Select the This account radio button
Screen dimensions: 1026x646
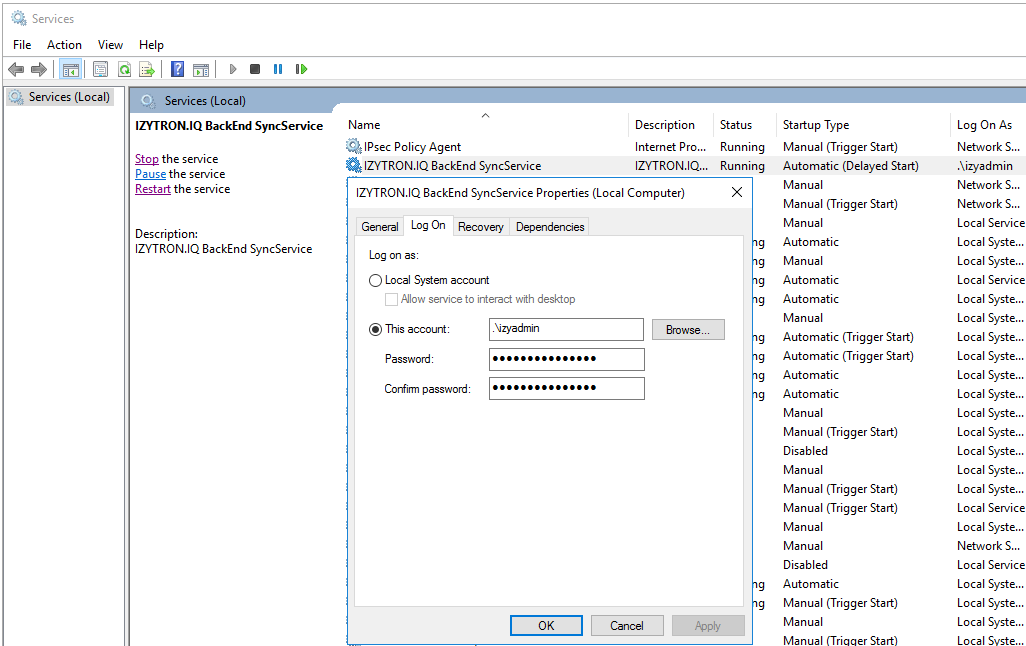tap(376, 329)
